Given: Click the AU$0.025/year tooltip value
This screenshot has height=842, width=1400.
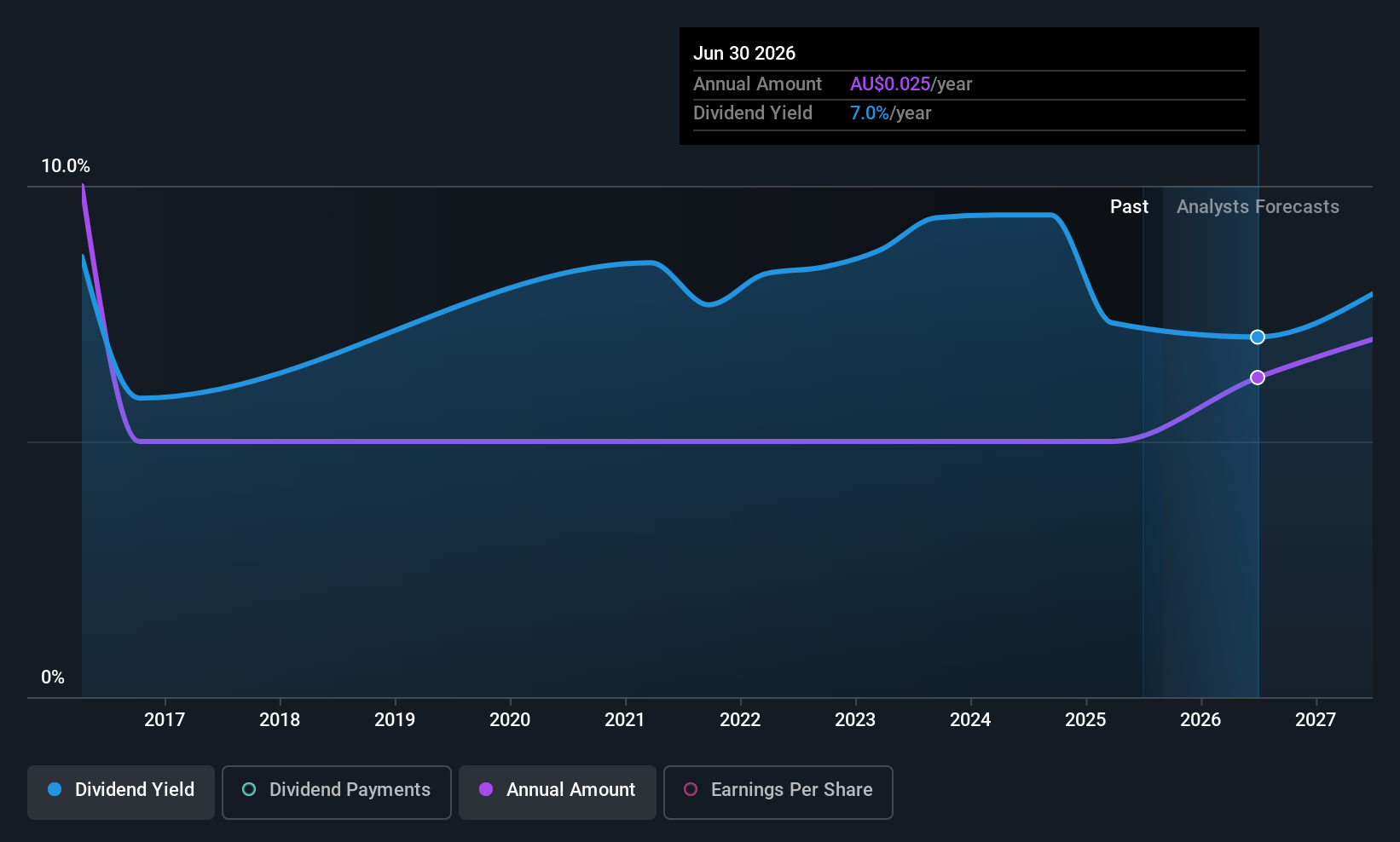Looking at the screenshot, I should pos(911,84).
